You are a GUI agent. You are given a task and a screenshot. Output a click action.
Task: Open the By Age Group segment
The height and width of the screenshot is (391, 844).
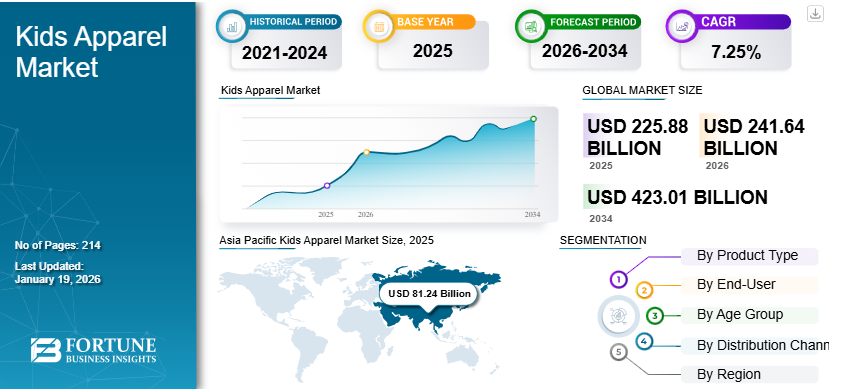click(x=749, y=315)
